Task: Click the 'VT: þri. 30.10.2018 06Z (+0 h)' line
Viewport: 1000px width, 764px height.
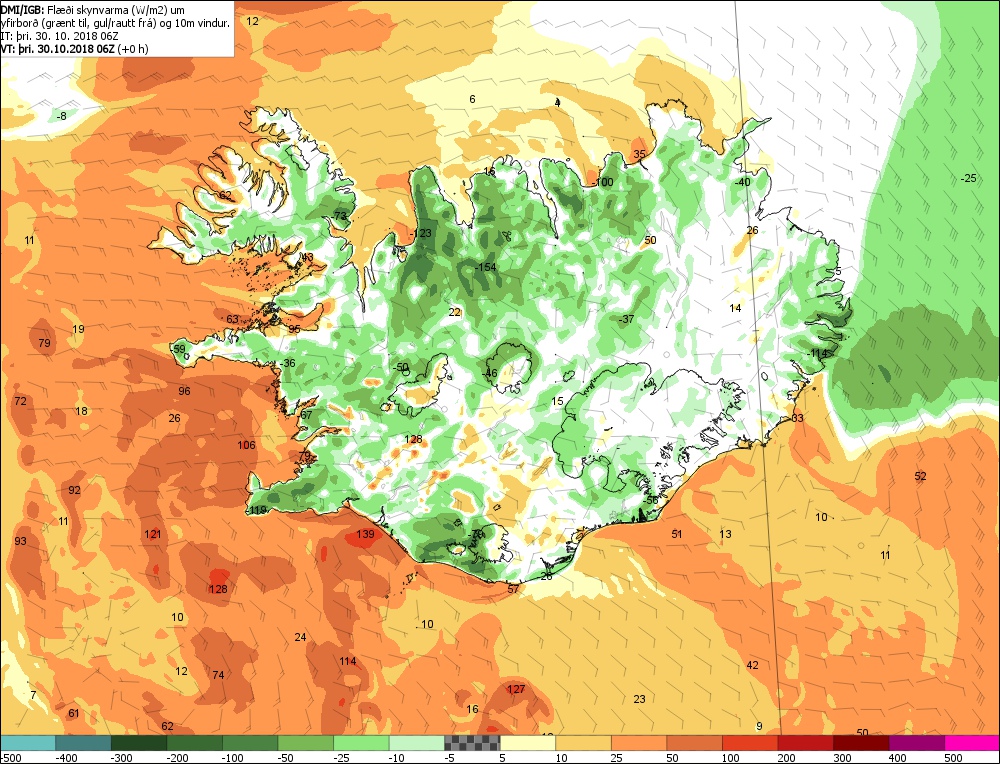Action: [74, 48]
